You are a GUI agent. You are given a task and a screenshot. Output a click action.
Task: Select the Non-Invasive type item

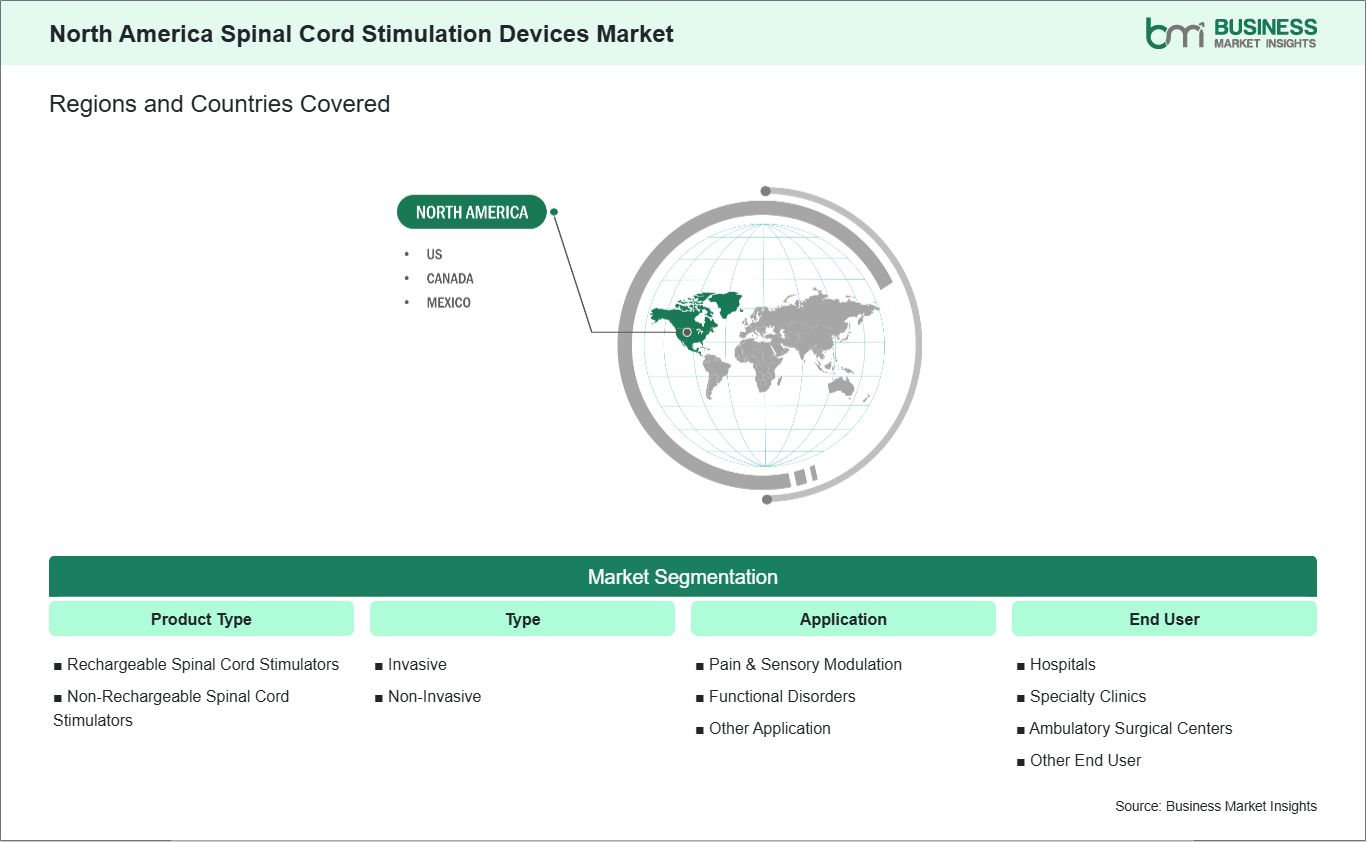pos(428,696)
